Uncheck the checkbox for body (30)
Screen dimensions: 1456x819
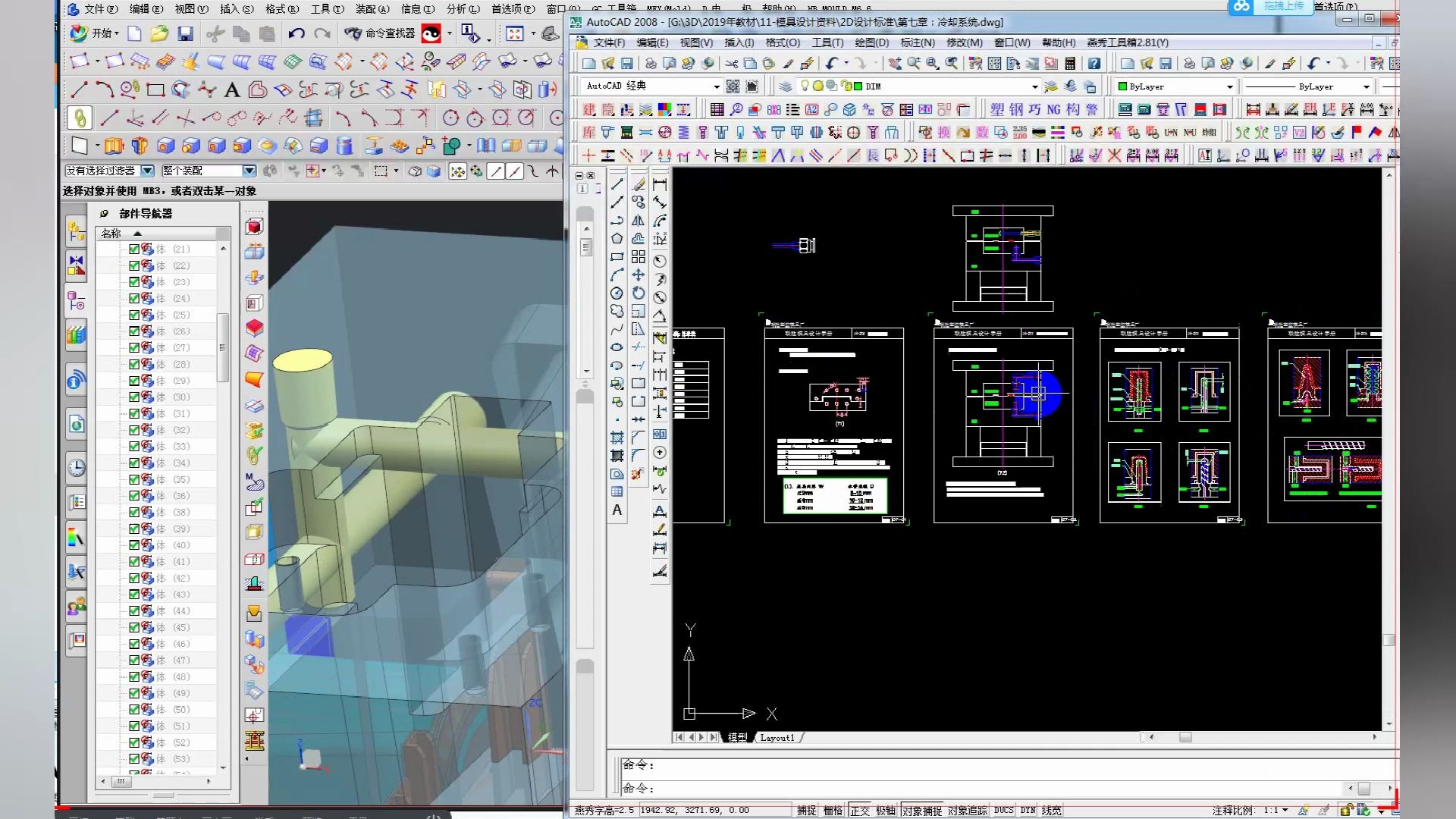click(x=134, y=397)
